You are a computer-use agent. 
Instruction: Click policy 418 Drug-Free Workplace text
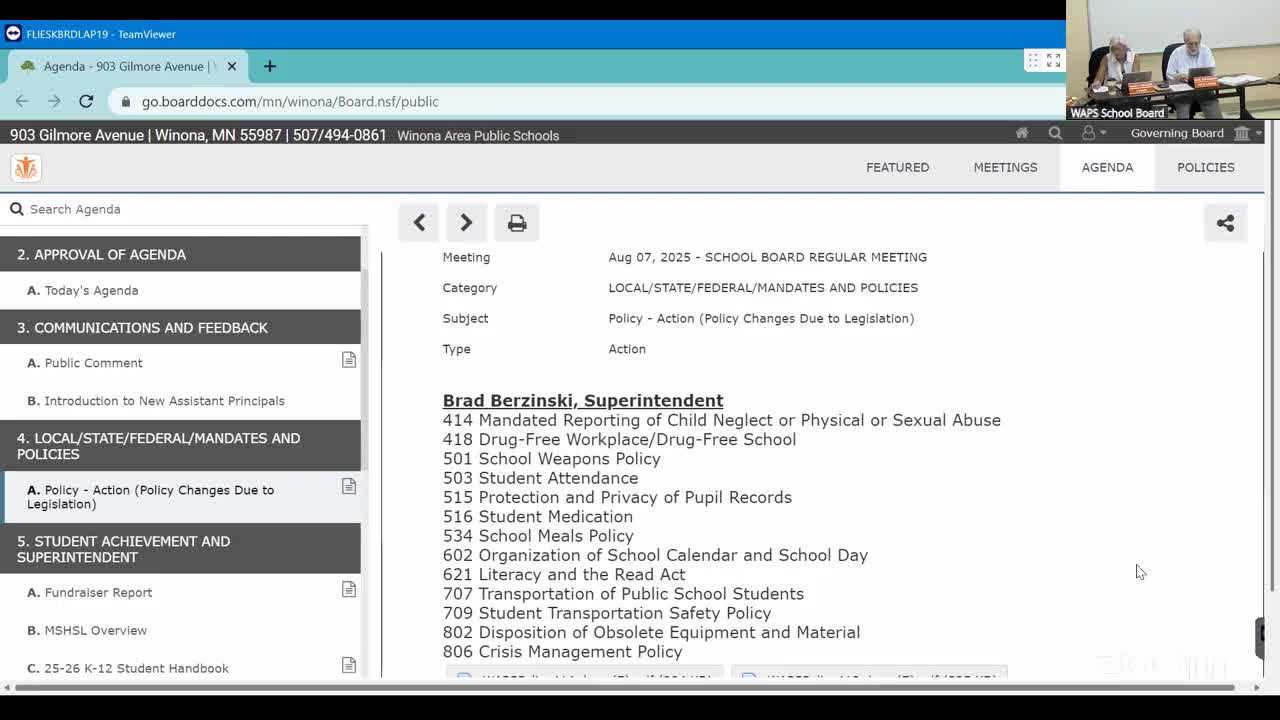tap(620, 439)
